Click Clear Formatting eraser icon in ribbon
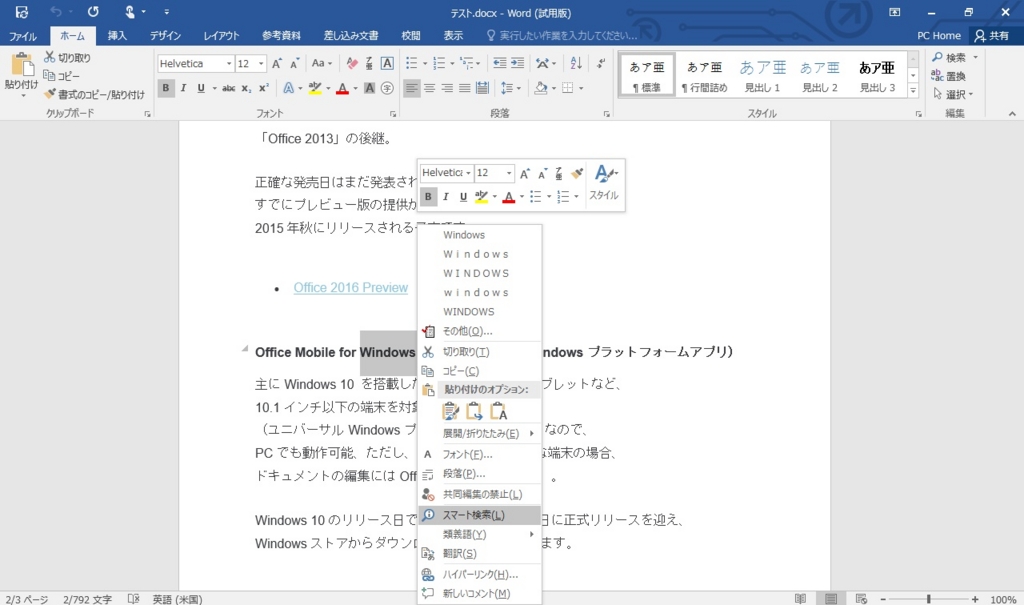Image resolution: width=1024 pixels, height=605 pixels. [352, 63]
